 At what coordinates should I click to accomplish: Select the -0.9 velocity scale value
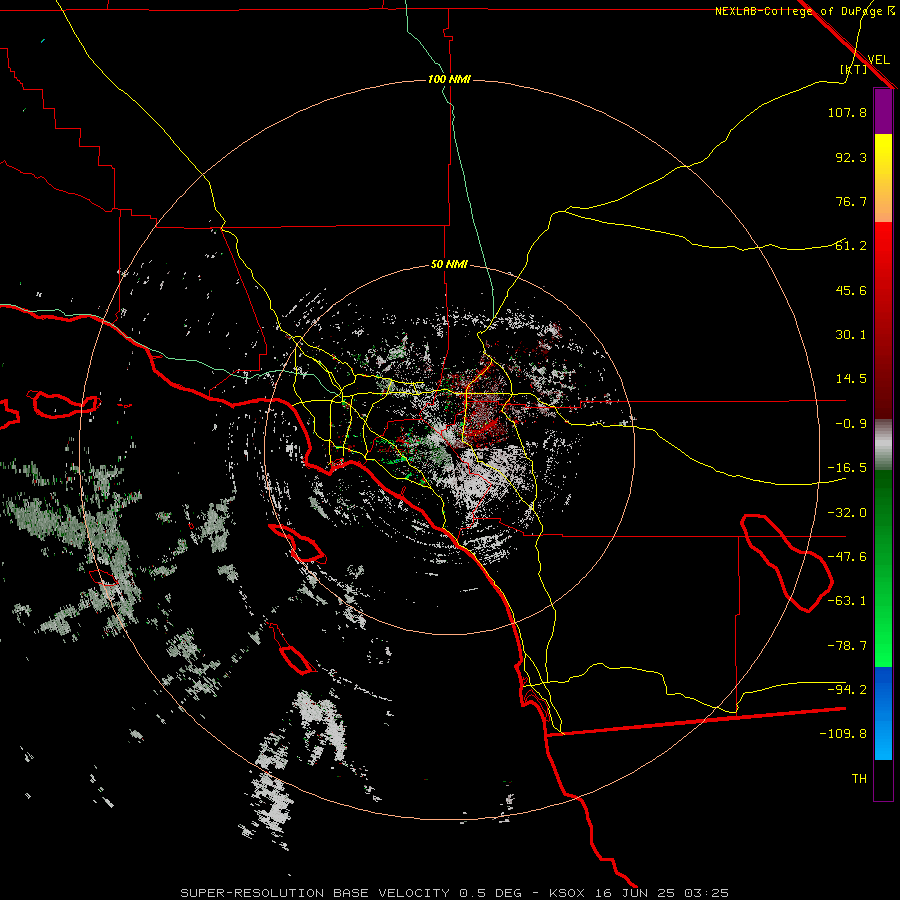point(851,424)
